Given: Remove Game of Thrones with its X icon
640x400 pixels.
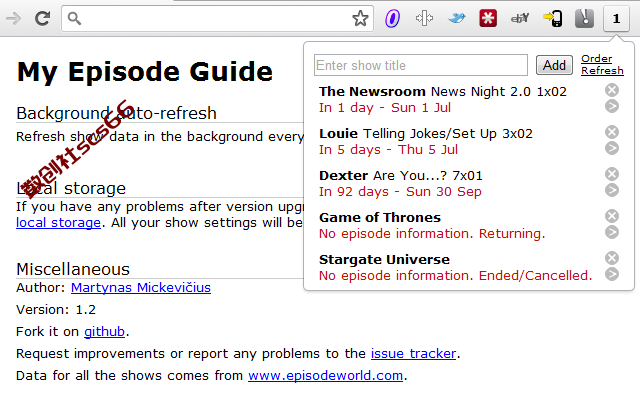Looking at the screenshot, I should click(x=612, y=216).
